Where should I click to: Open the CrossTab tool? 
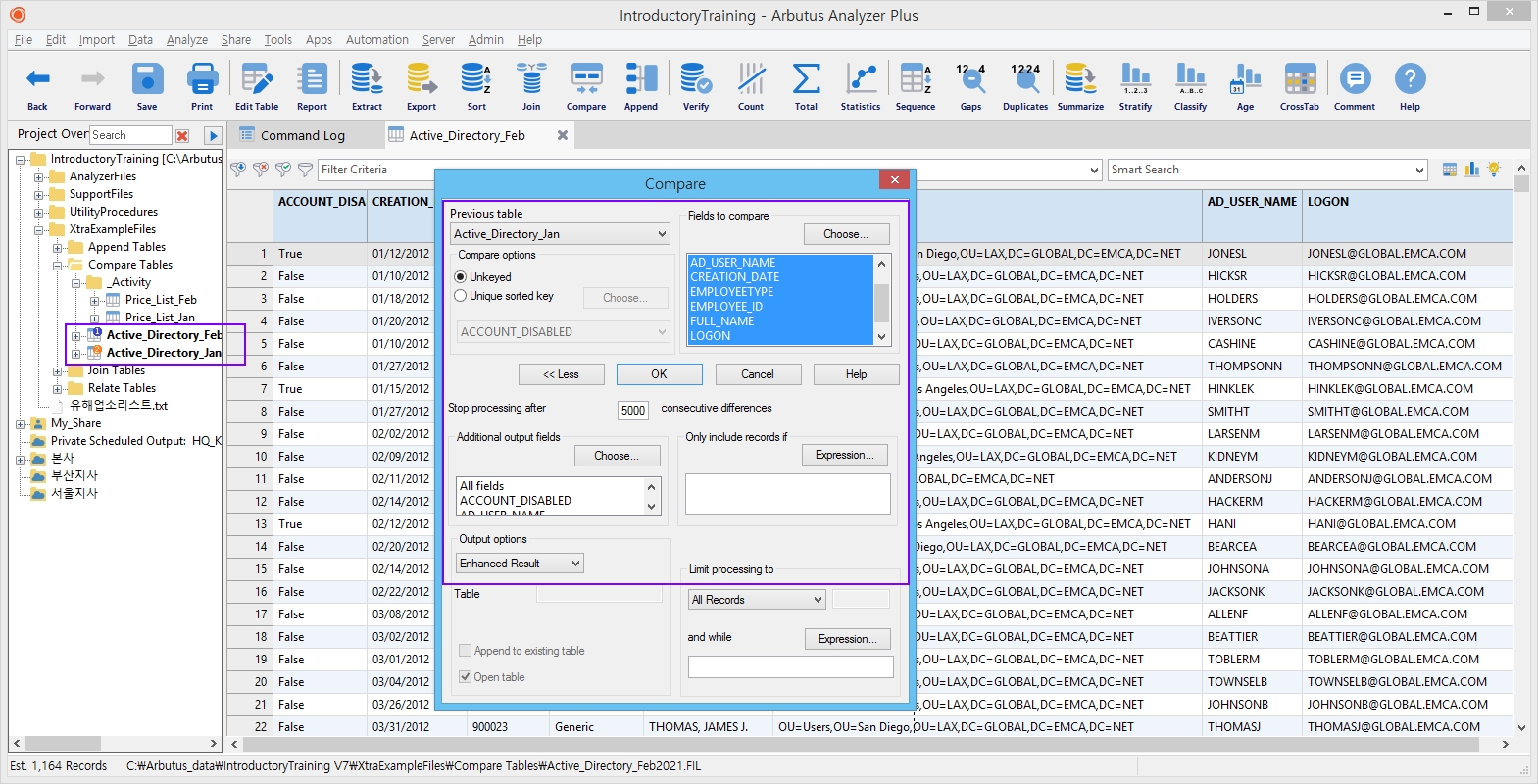click(x=1300, y=87)
